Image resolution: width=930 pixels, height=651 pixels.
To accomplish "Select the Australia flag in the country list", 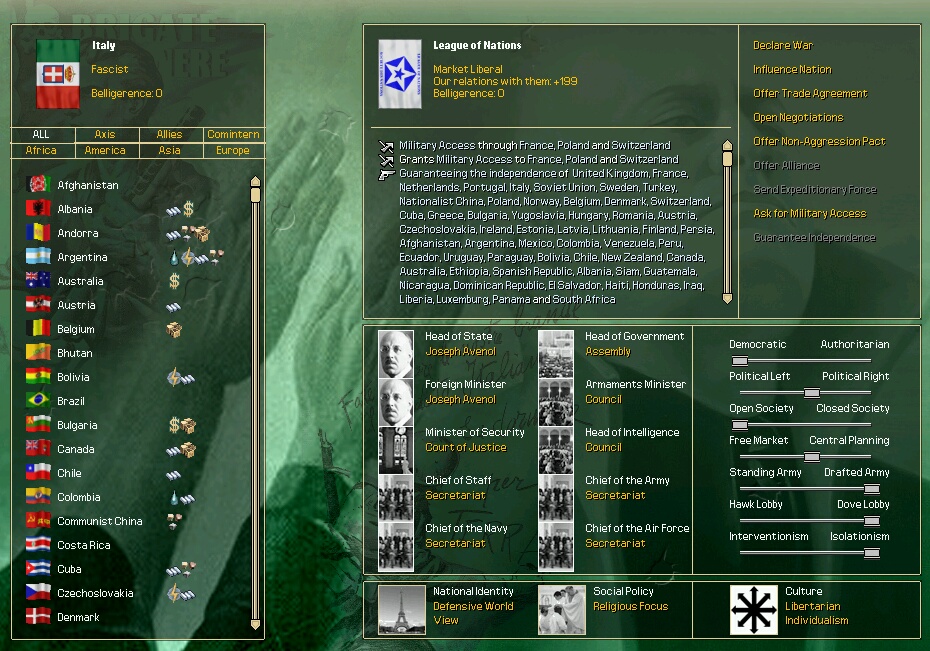I will (38, 280).
